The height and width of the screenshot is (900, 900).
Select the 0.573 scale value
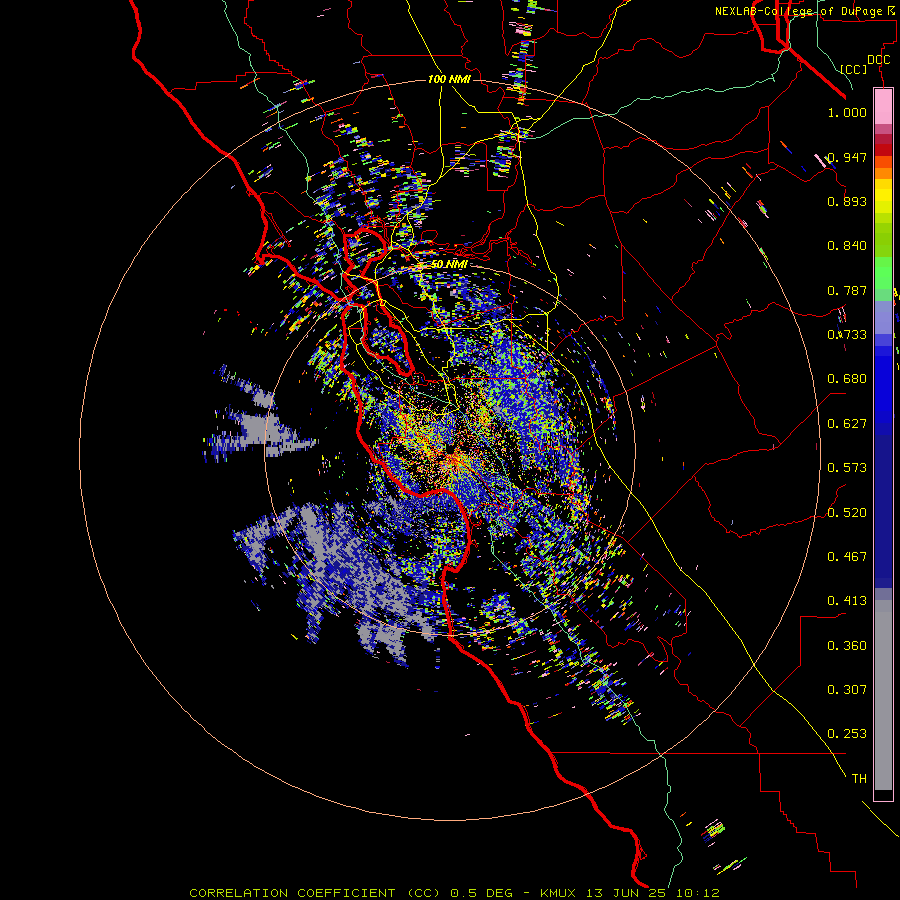(847, 468)
